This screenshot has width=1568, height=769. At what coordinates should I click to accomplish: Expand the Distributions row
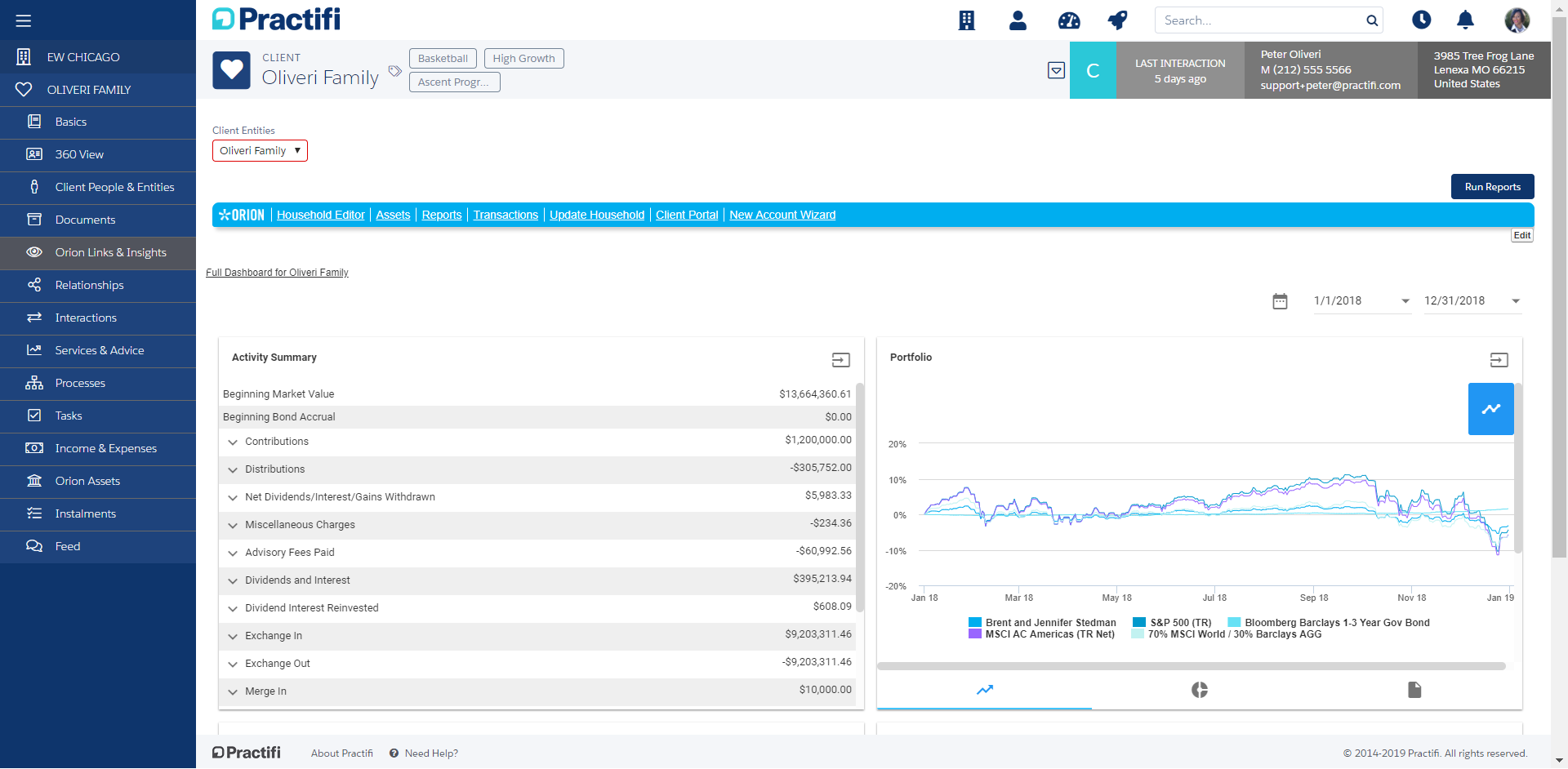(x=233, y=470)
